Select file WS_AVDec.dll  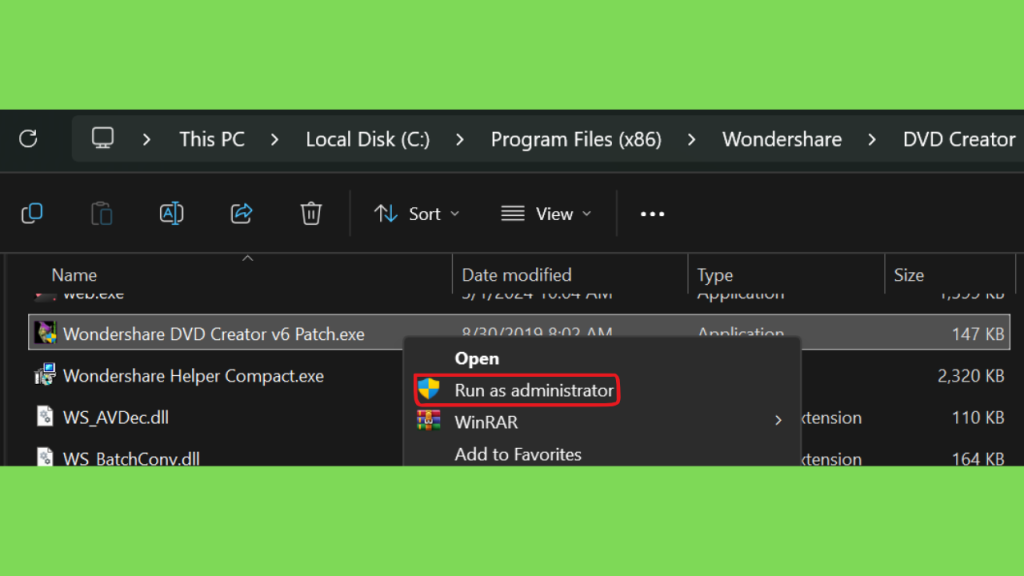pyautogui.click(x=116, y=417)
